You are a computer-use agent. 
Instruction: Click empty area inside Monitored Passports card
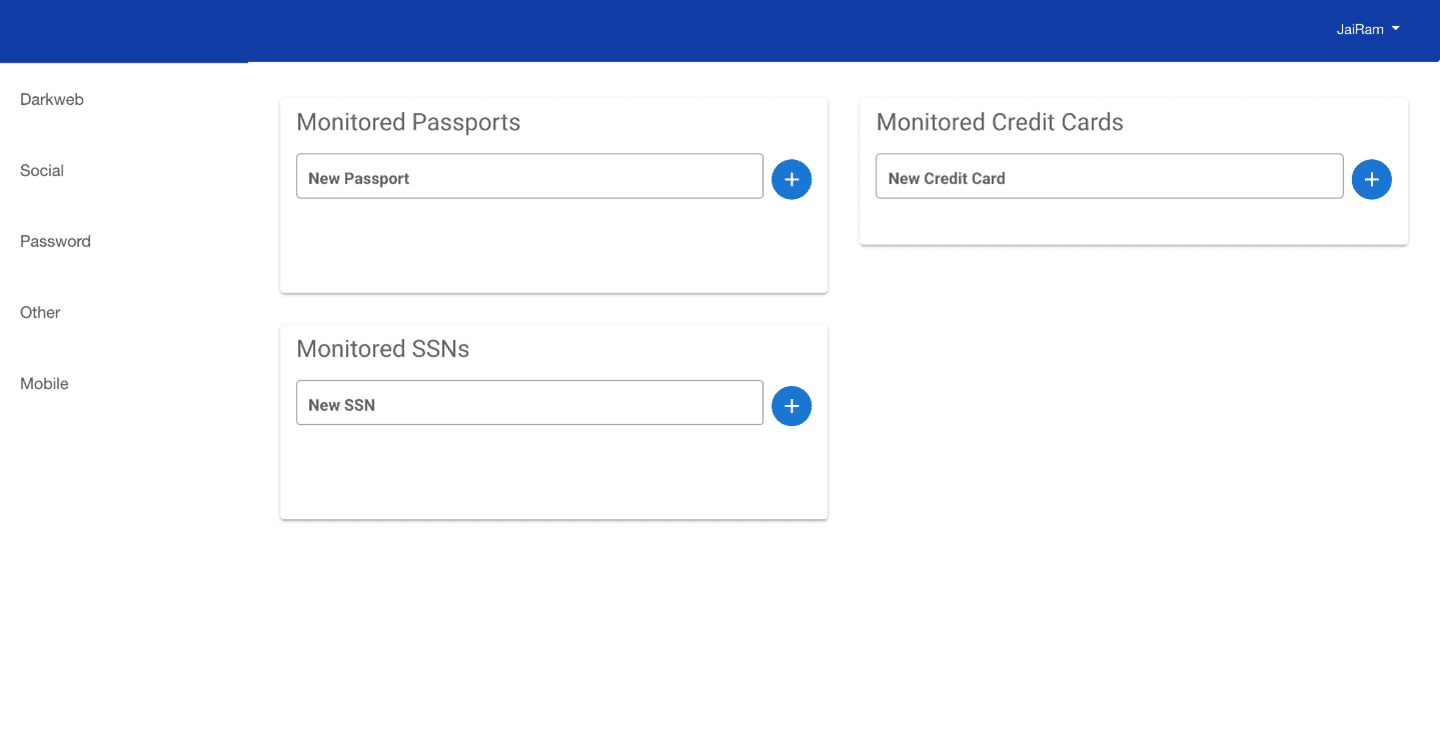point(554,247)
